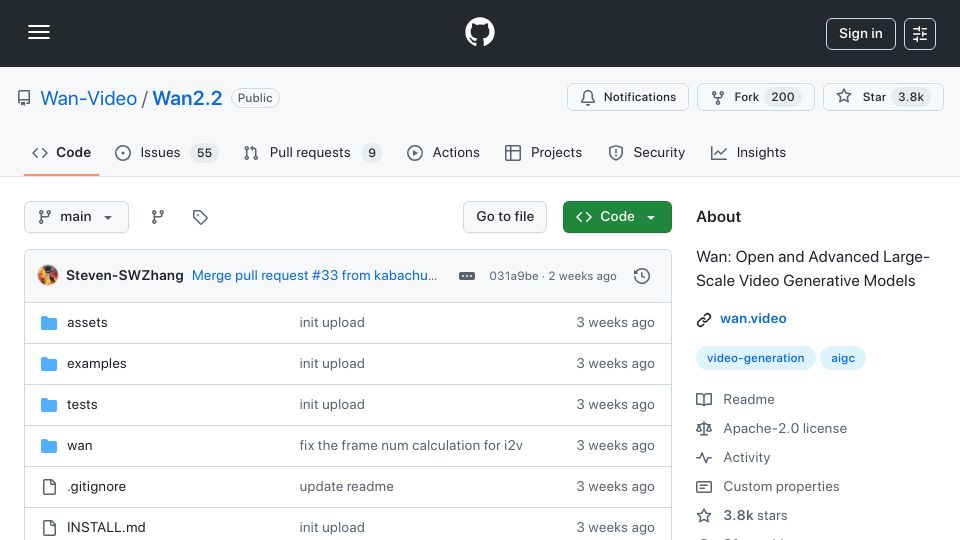
Task: Open the Issues tab
Action: pyautogui.click(x=166, y=152)
